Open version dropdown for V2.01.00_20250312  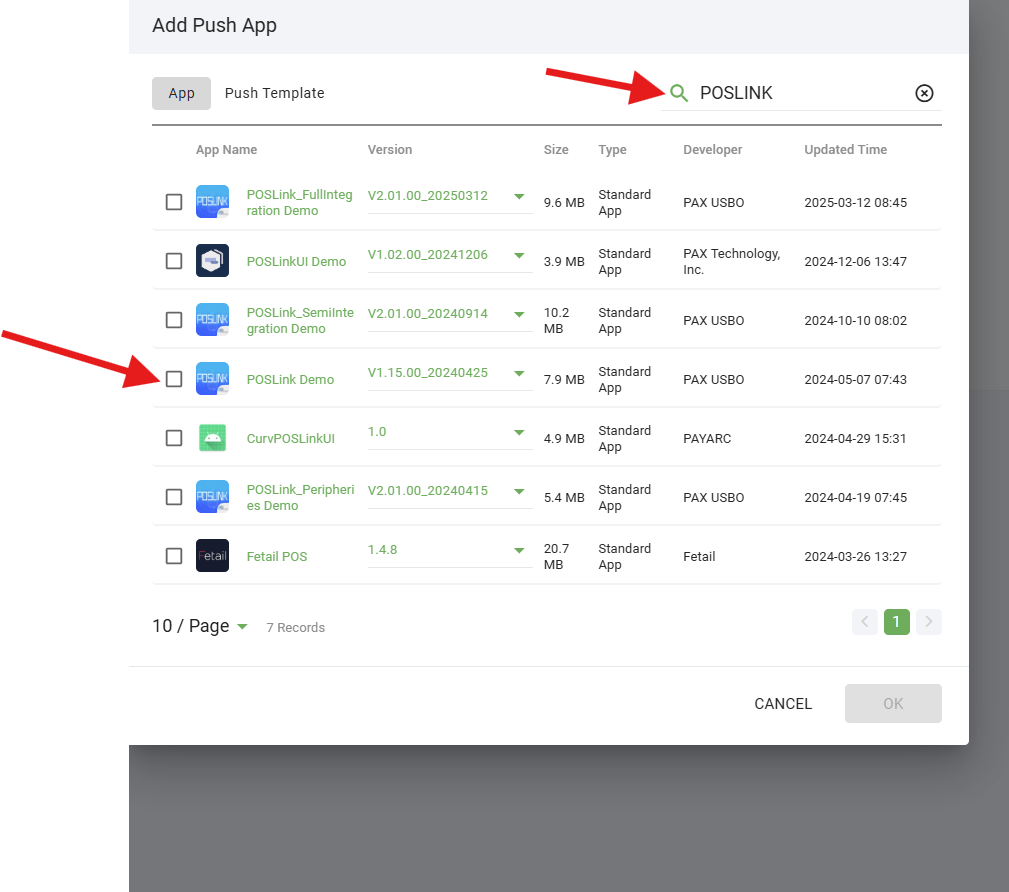click(x=450, y=196)
